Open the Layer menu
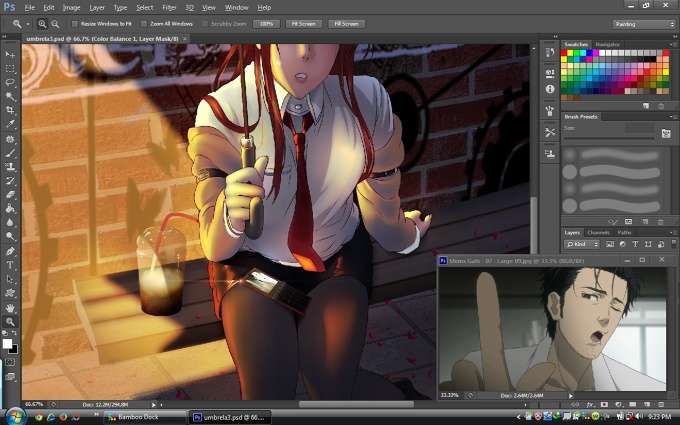The image size is (680, 425). pos(97,7)
